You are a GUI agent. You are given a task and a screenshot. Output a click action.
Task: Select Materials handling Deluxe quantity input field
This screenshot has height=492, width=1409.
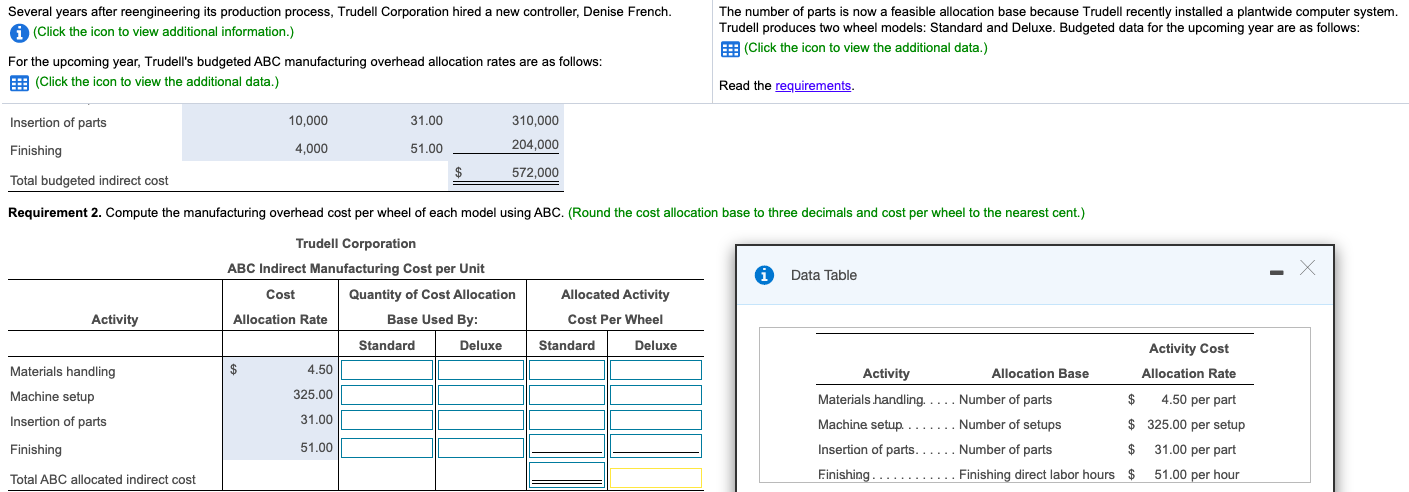[480, 370]
